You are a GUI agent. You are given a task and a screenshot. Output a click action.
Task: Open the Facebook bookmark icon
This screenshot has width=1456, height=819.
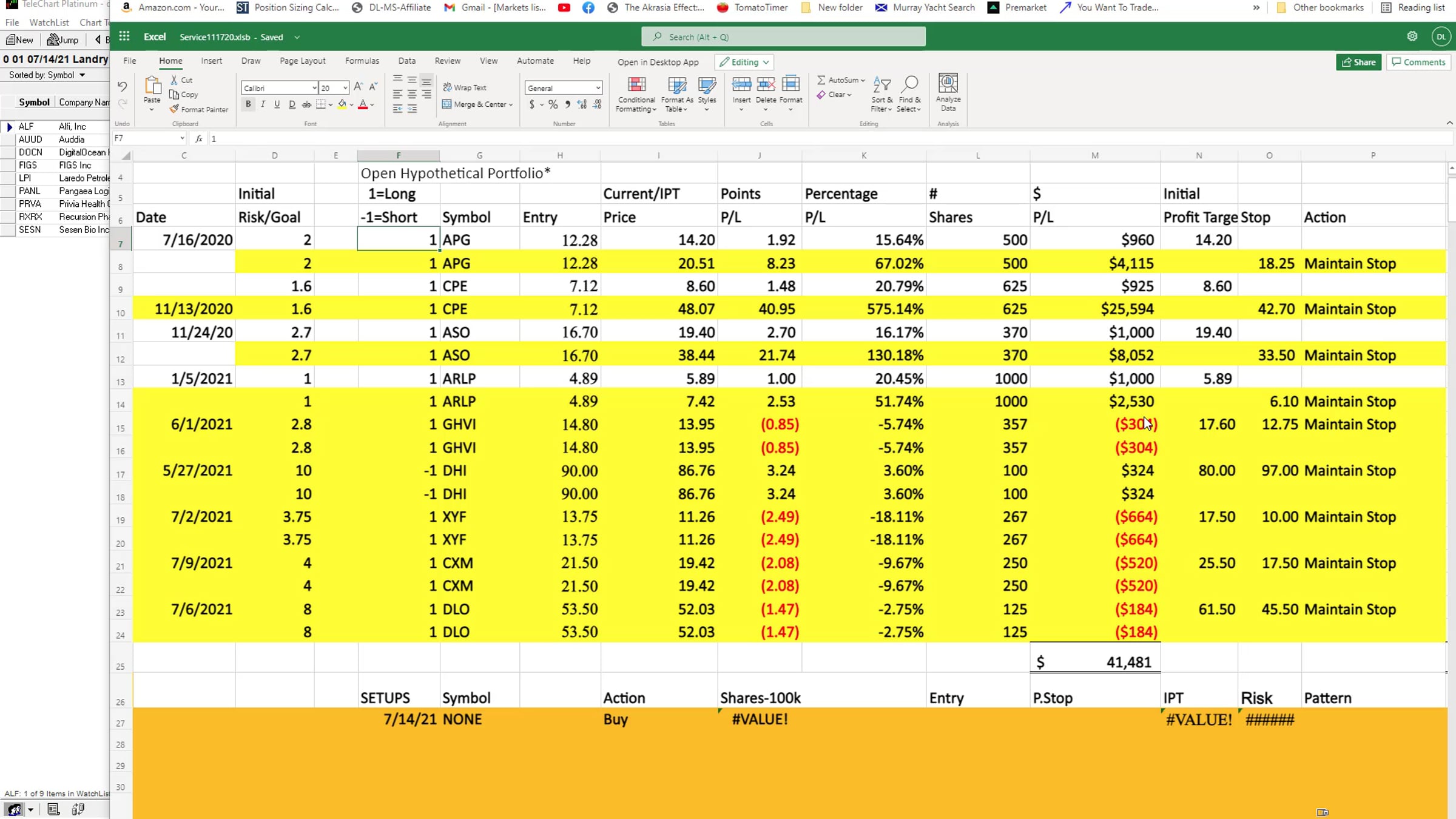[588, 8]
